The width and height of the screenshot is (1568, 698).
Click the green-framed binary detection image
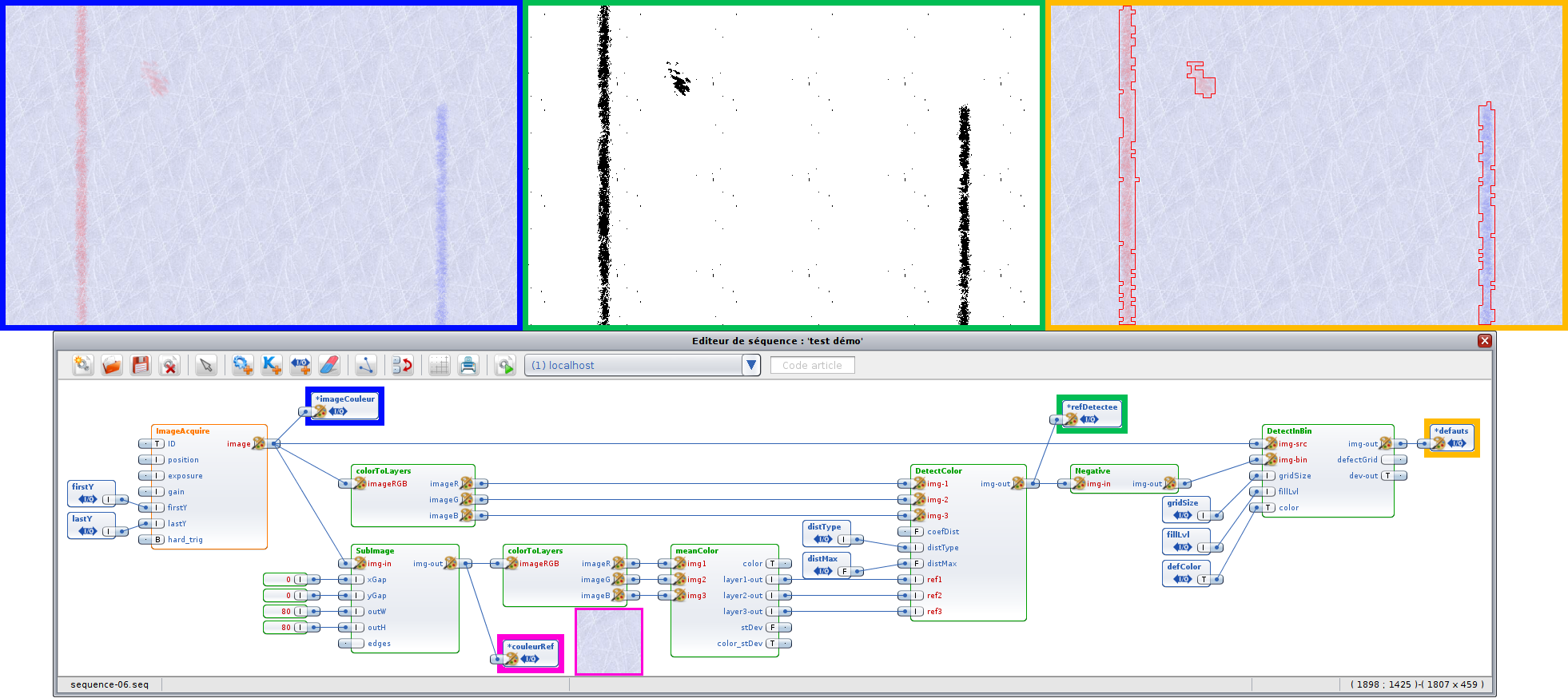(x=784, y=165)
